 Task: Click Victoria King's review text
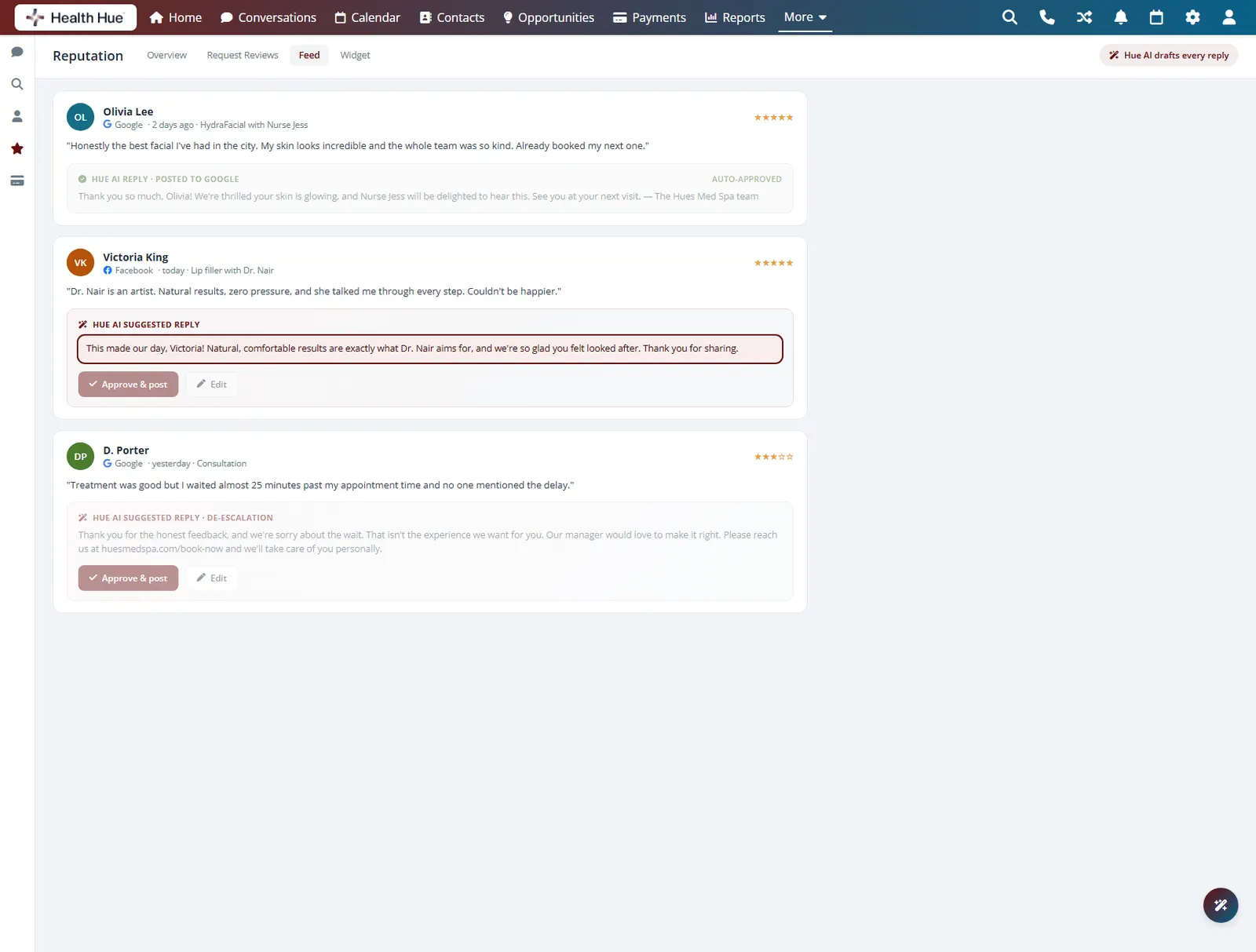(314, 291)
